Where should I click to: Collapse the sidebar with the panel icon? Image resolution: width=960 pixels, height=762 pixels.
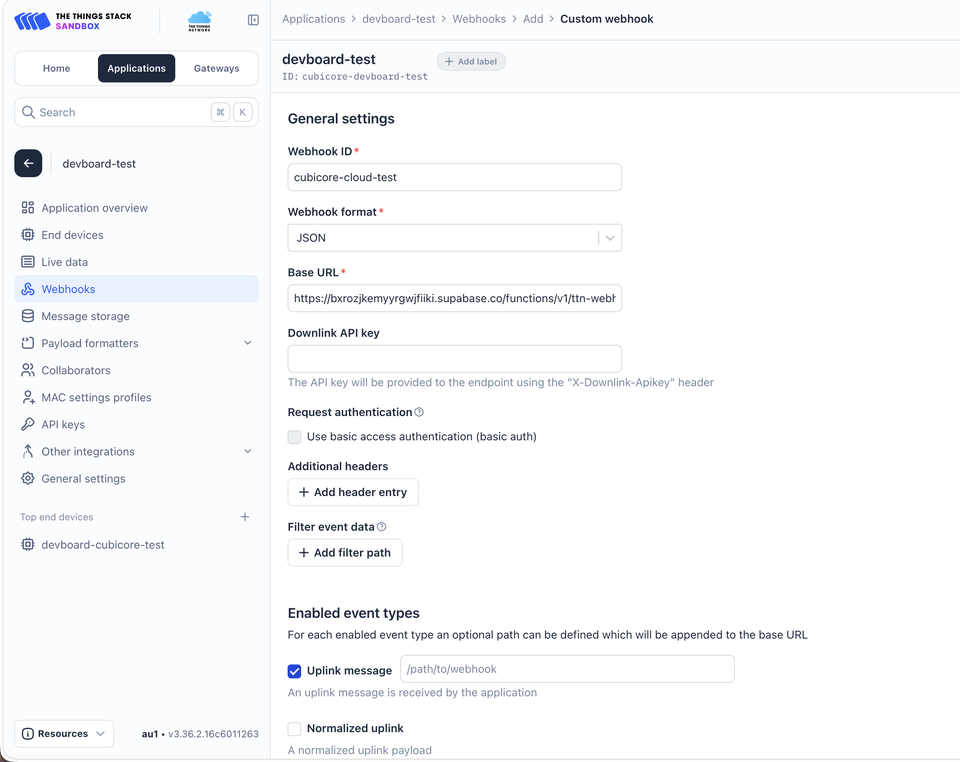[253, 20]
